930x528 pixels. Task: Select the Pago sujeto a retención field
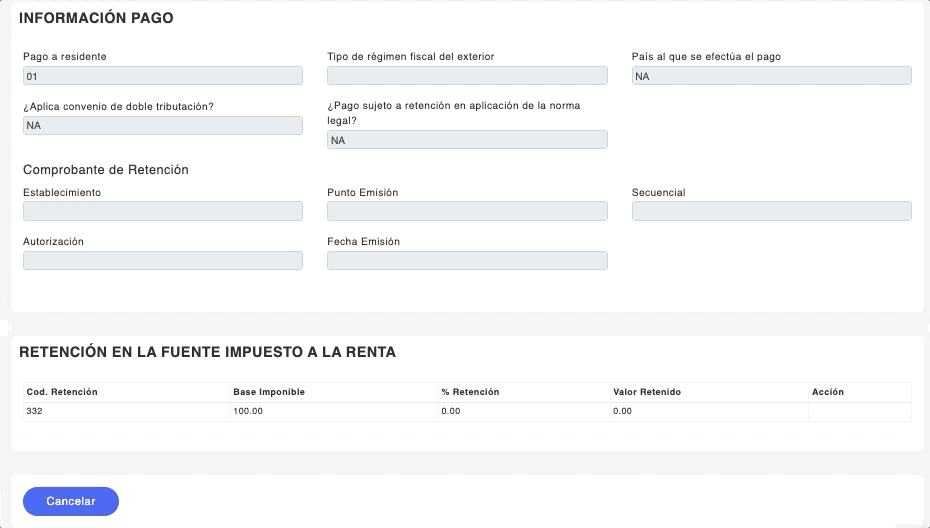(467, 140)
